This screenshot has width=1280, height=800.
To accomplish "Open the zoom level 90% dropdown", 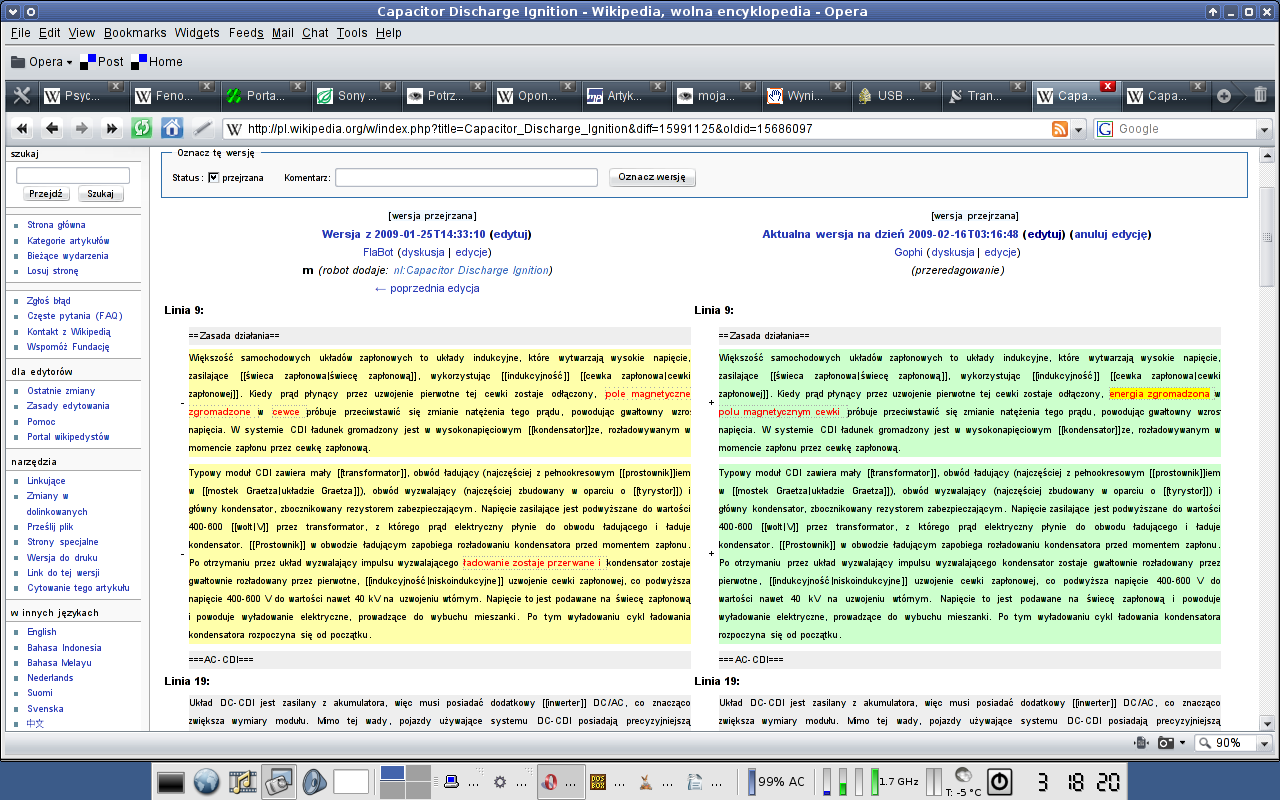I will [1264, 743].
